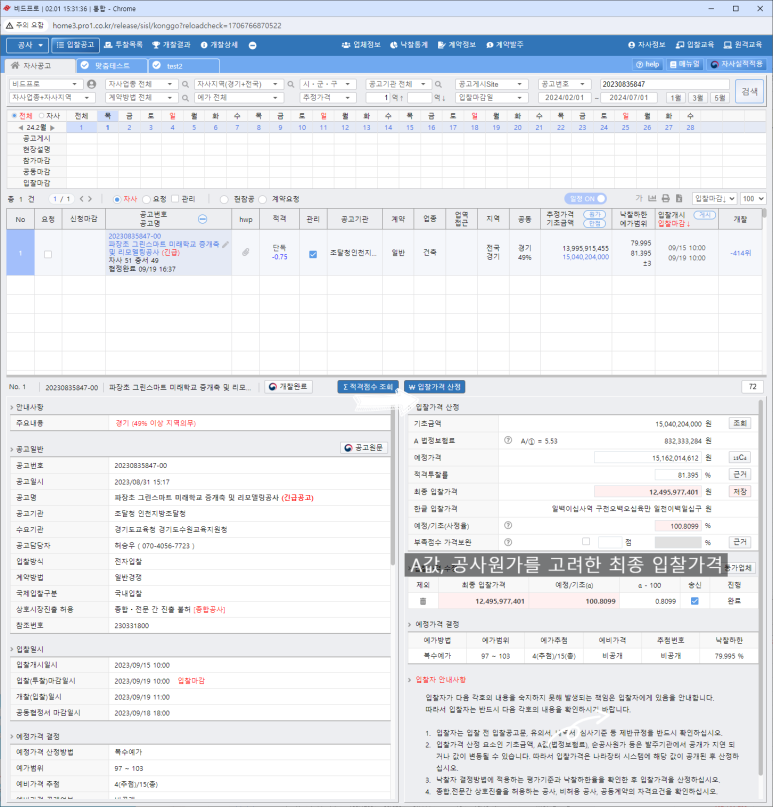Image resolution: width=773 pixels, height=807 pixels.
Task: Go to previous month arrow before 24.2월
Action: 21,128
